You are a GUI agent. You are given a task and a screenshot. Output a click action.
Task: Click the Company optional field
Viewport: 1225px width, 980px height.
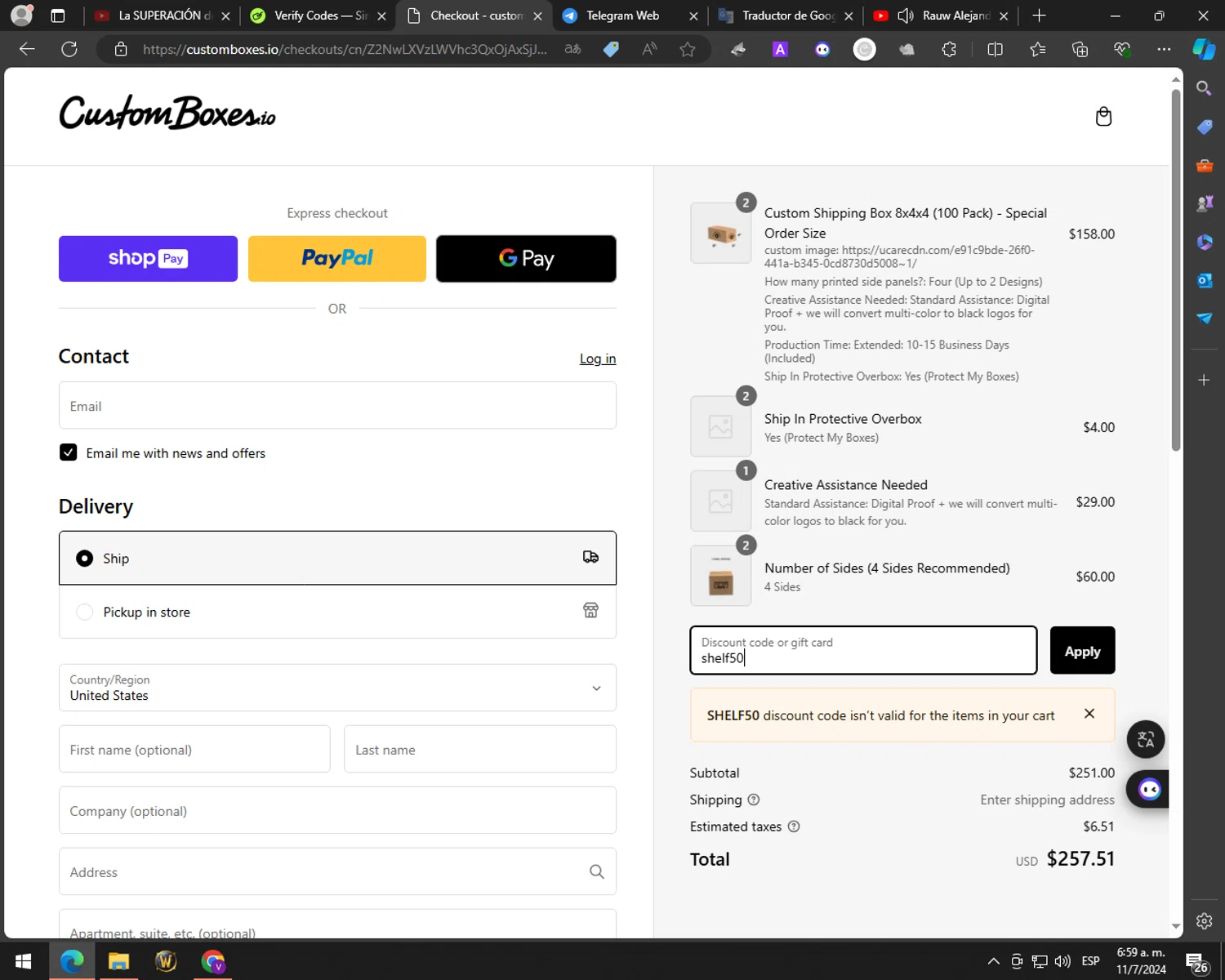click(337, 810)
